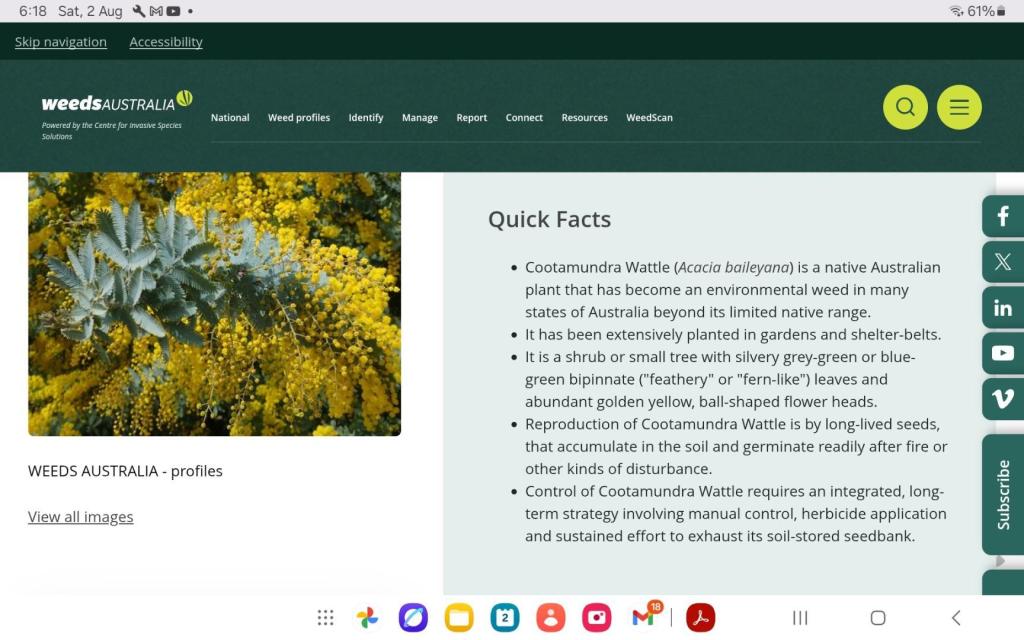This screenshot has height=640, width=1024.
Task: Click the Quick Facts heading
Action: [x=549, y=219]
